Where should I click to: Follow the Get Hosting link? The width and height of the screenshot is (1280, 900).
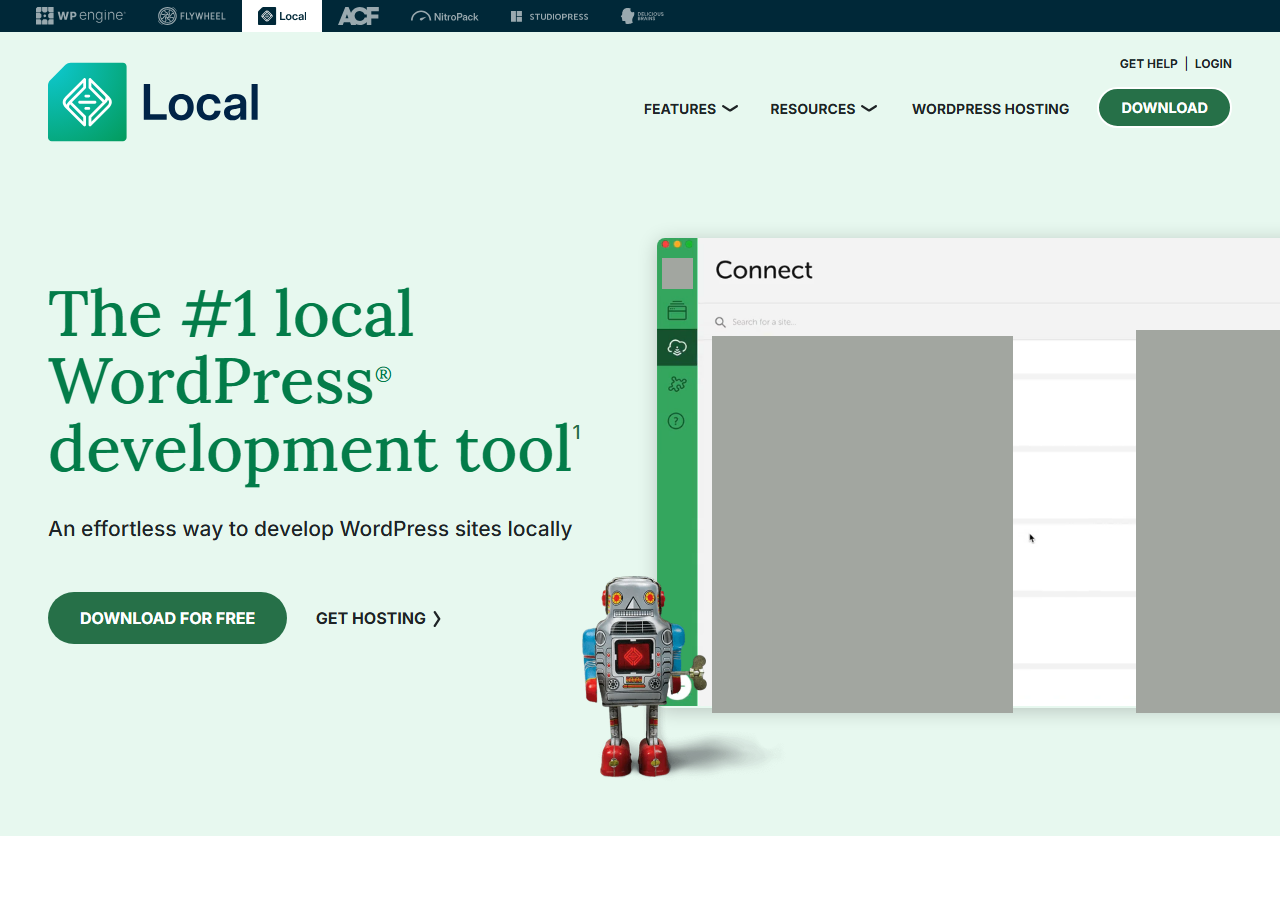click(379, 618)
